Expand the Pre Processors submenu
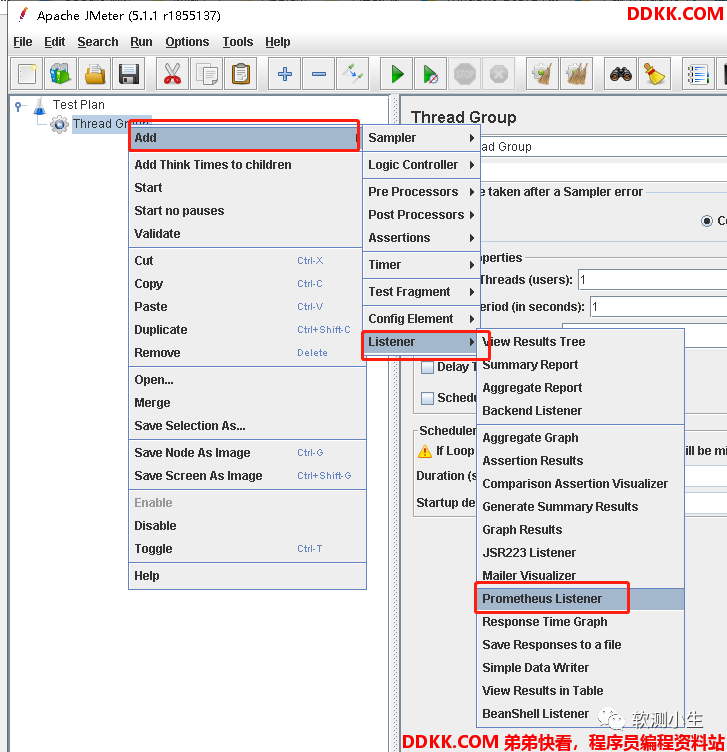Screen dimensions: 727x752 pos(421,191)
